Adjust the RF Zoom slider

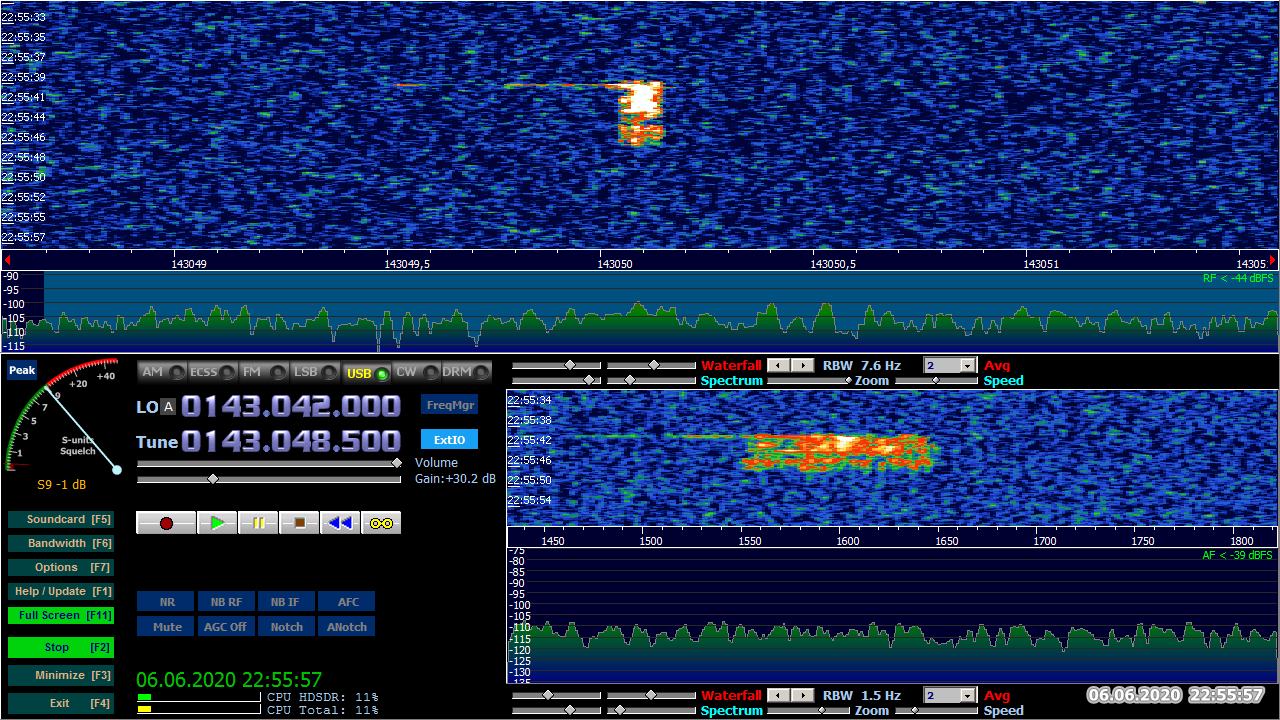809,381
